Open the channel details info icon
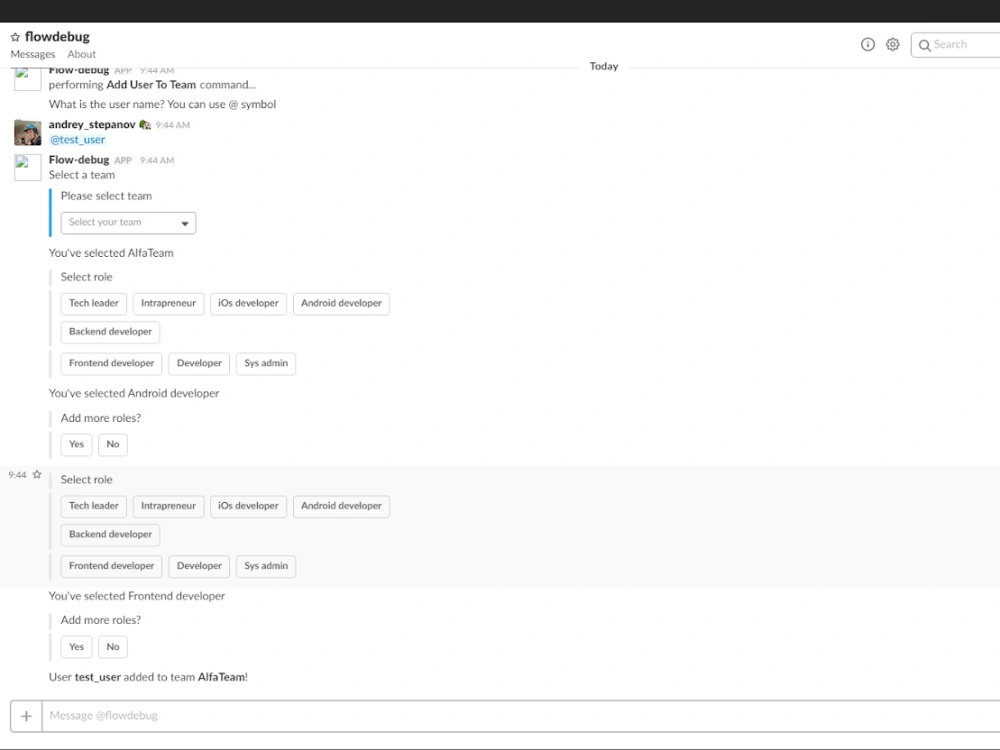 pyautogui.click(x=867, y=44)
